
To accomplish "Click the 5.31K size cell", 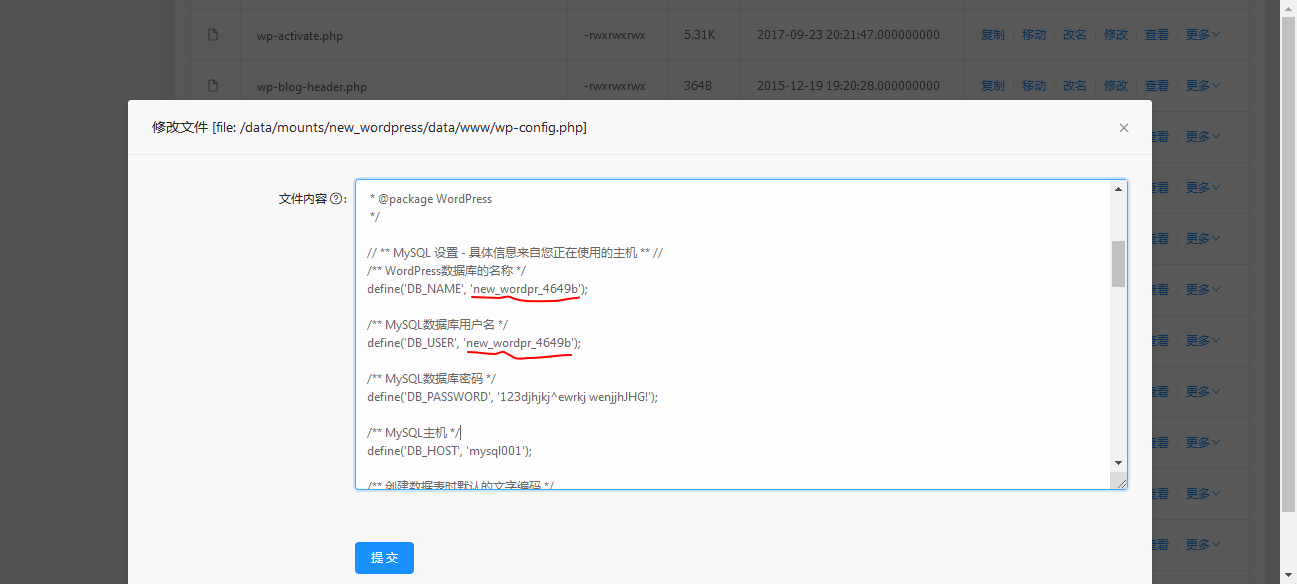I will coord(699,35).
